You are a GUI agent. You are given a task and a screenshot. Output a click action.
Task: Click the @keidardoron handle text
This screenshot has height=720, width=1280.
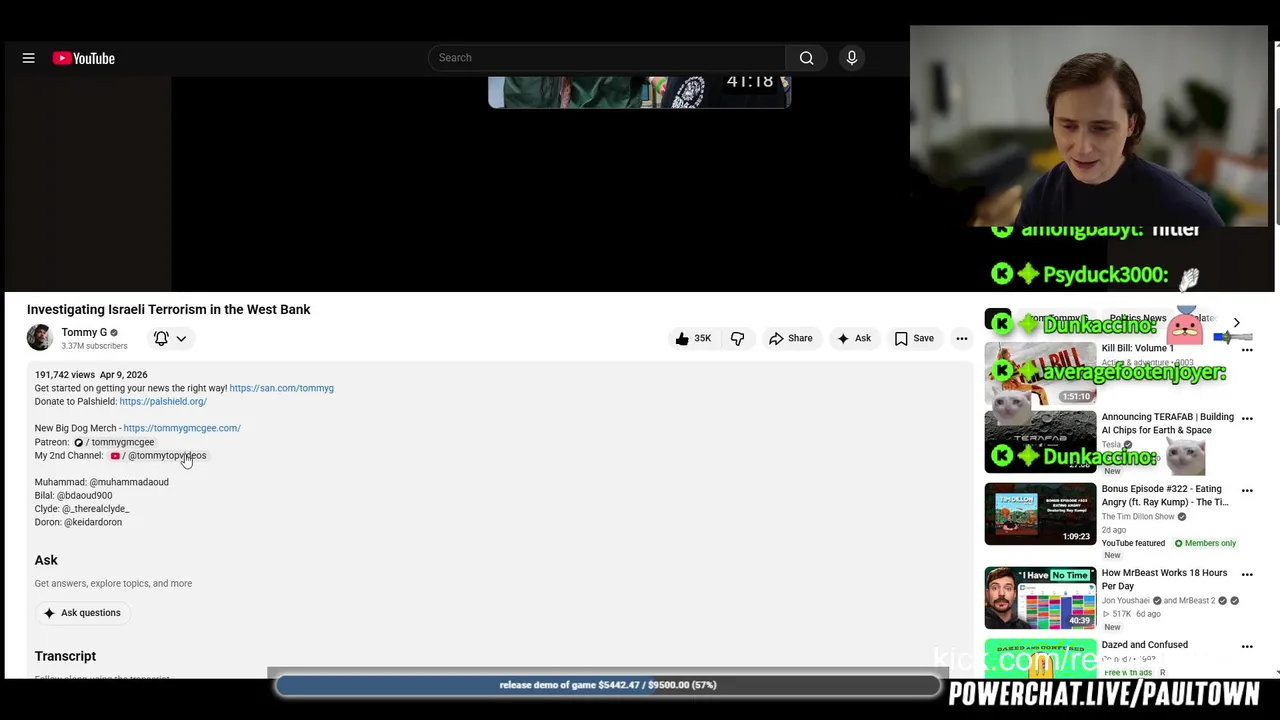click(x=93, y=522)
